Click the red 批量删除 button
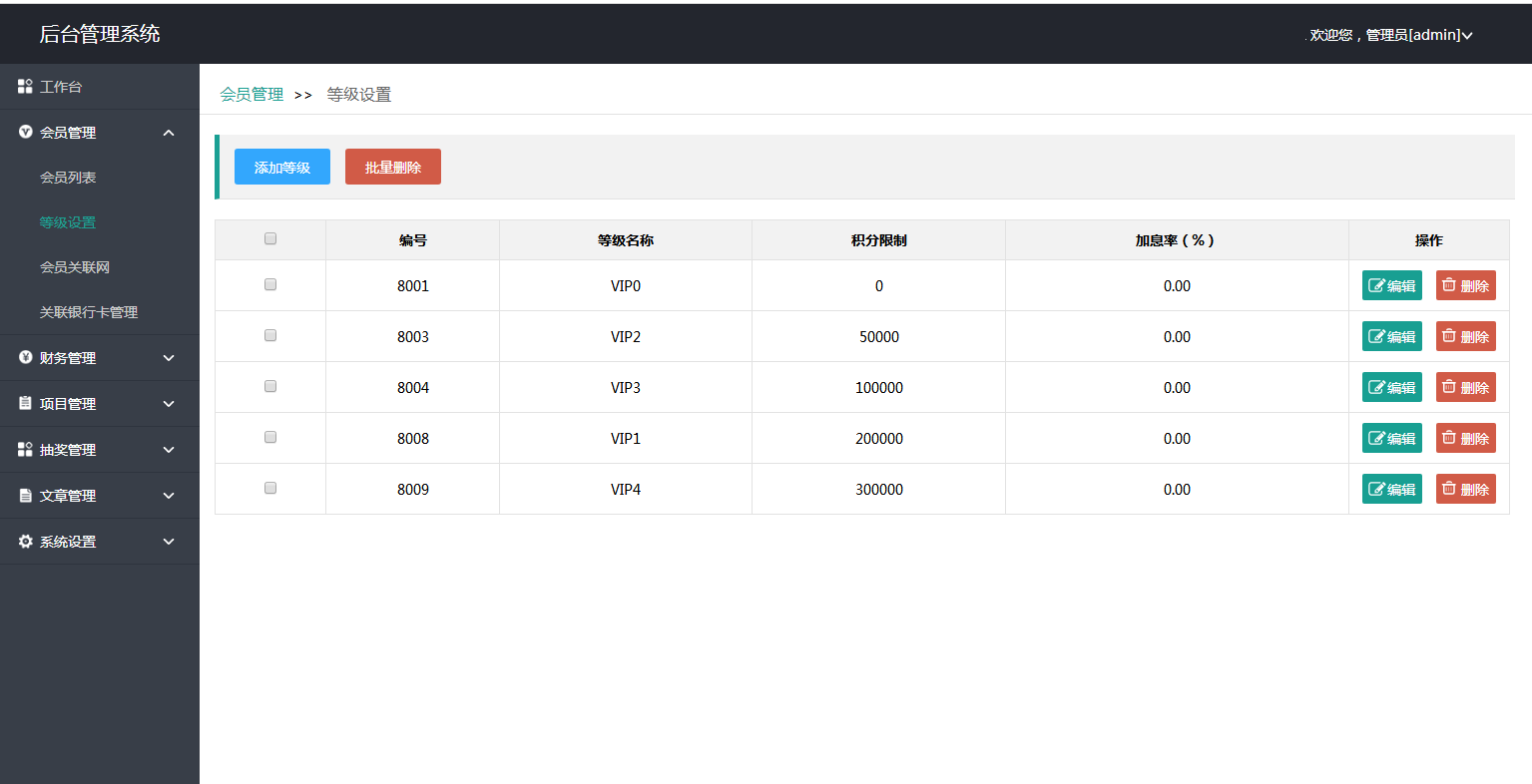 [393, 168]
